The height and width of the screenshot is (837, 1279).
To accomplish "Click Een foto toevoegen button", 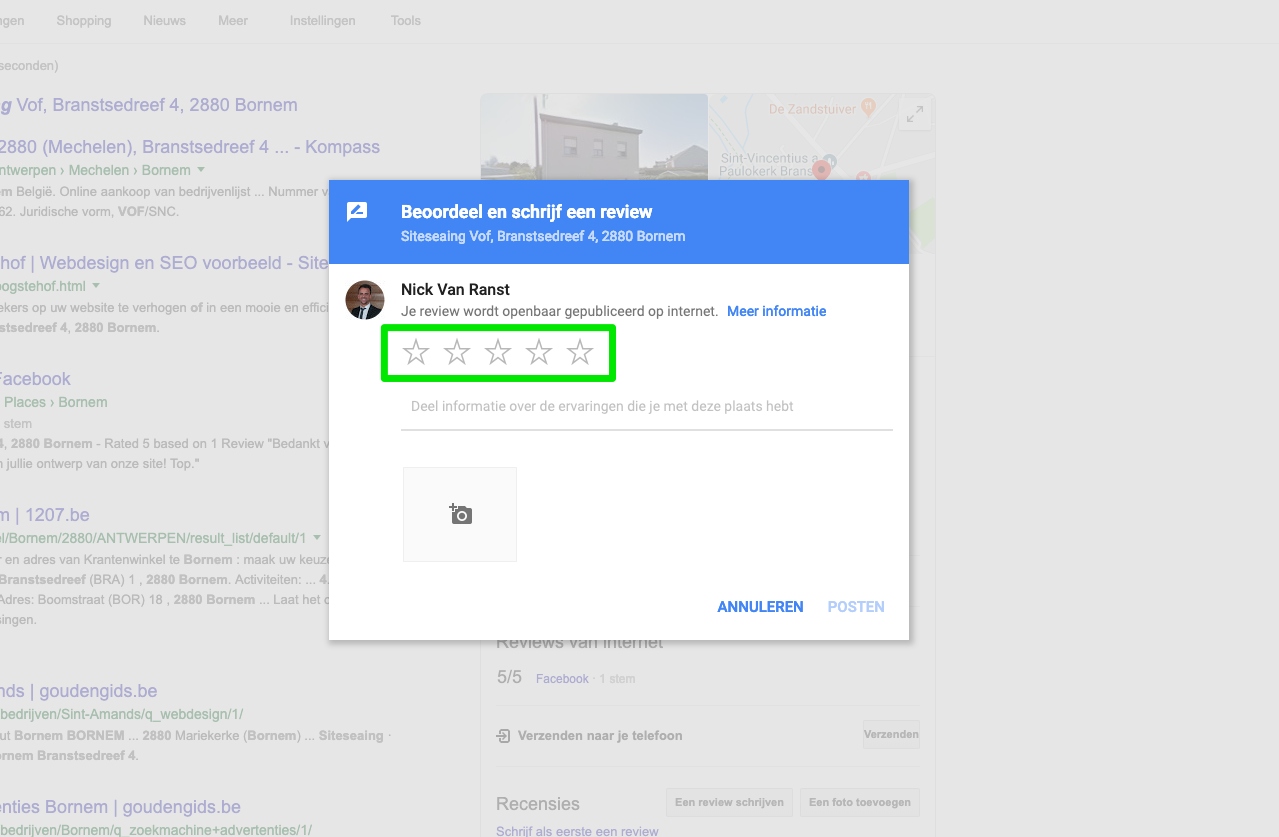I will (x=860, y=802).
